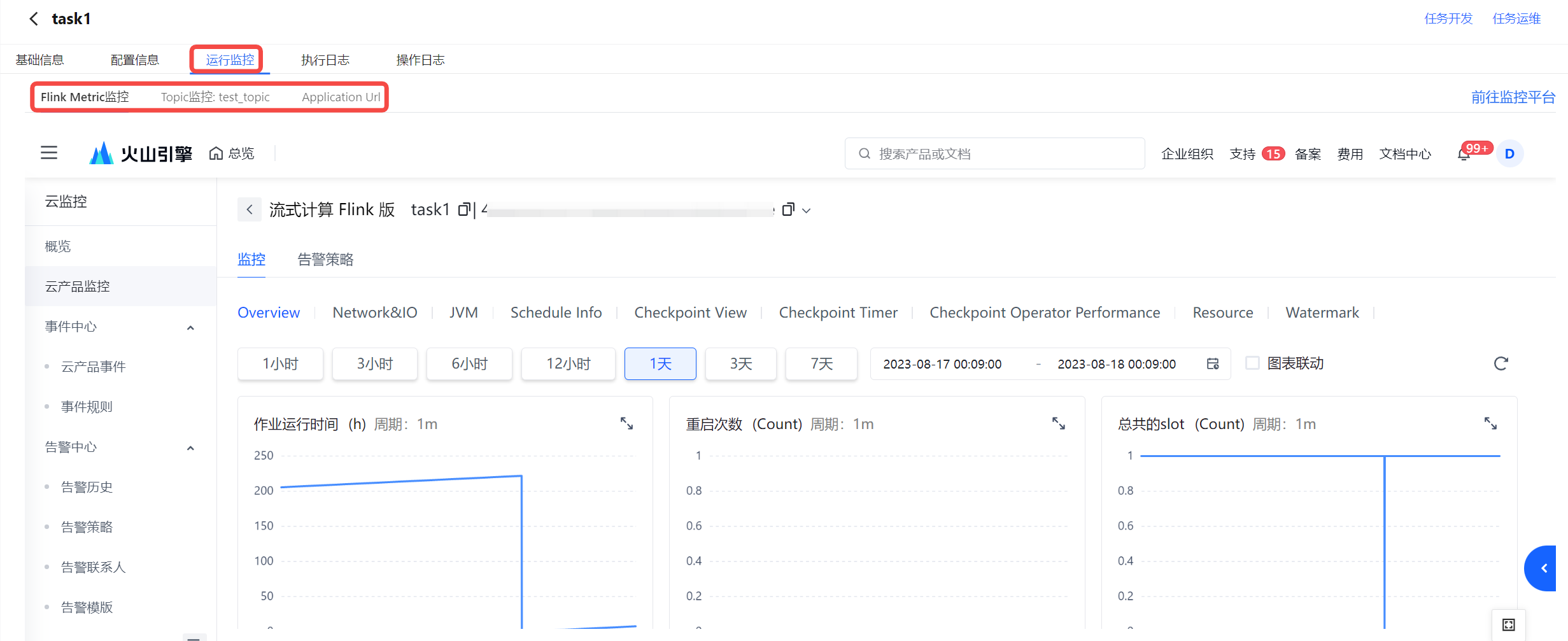1568x641 pixels.
Task: Open 企业组织 in the top bar
Action: click(1187, 154)
